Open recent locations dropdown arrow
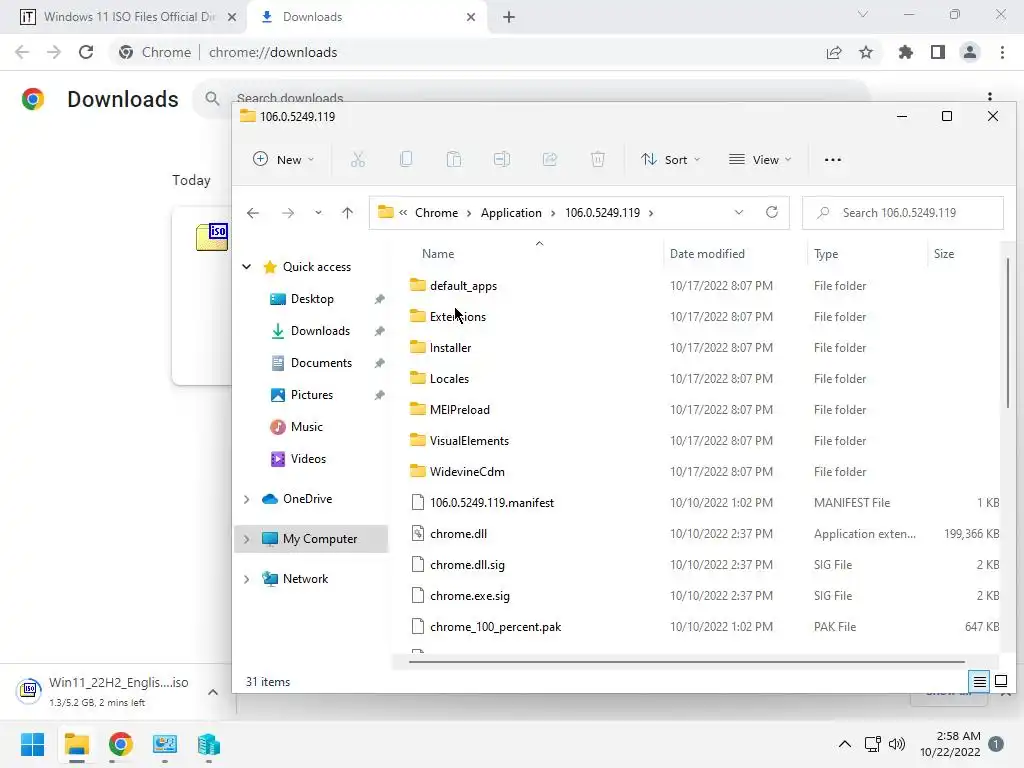 318,213
